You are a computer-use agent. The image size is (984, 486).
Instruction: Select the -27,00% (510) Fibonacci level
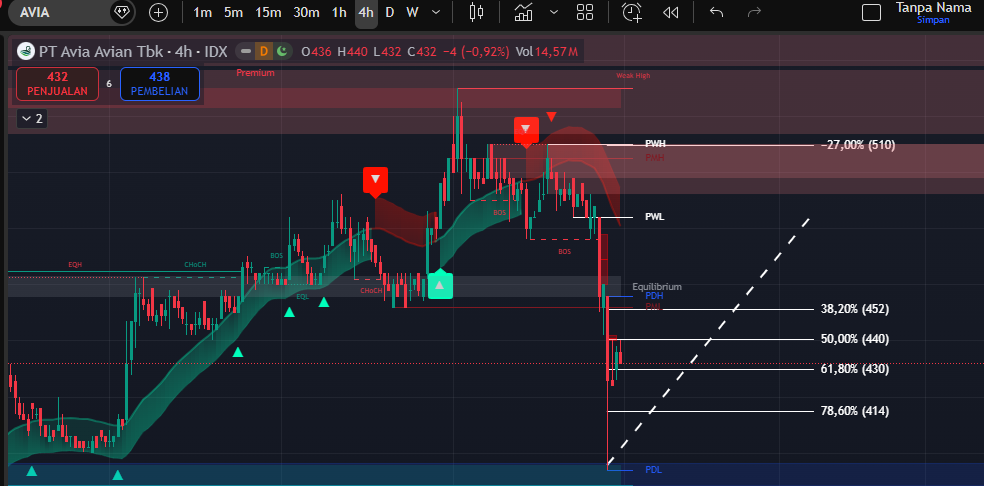(858, 145)
